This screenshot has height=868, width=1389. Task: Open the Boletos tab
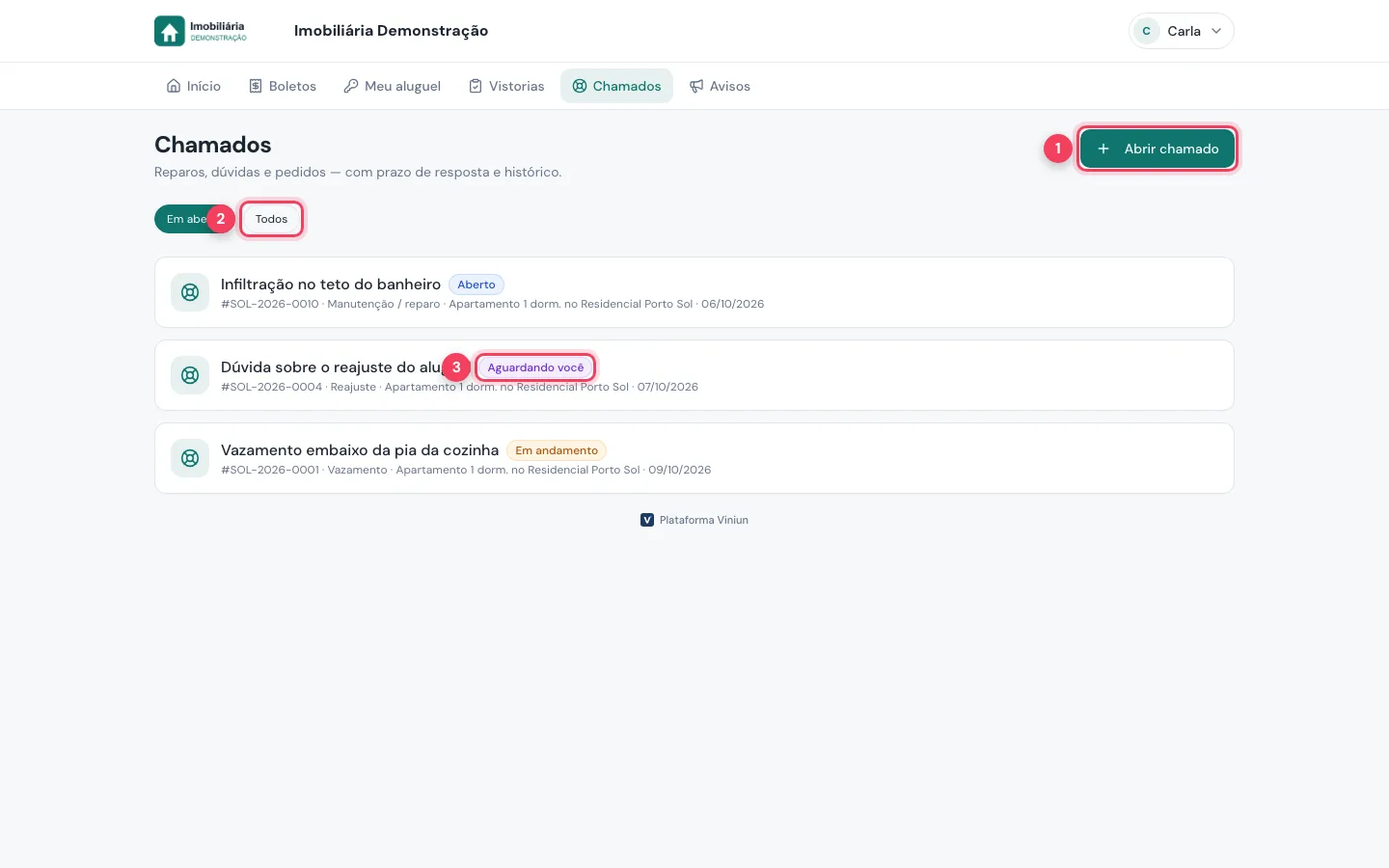coord(283,86)
